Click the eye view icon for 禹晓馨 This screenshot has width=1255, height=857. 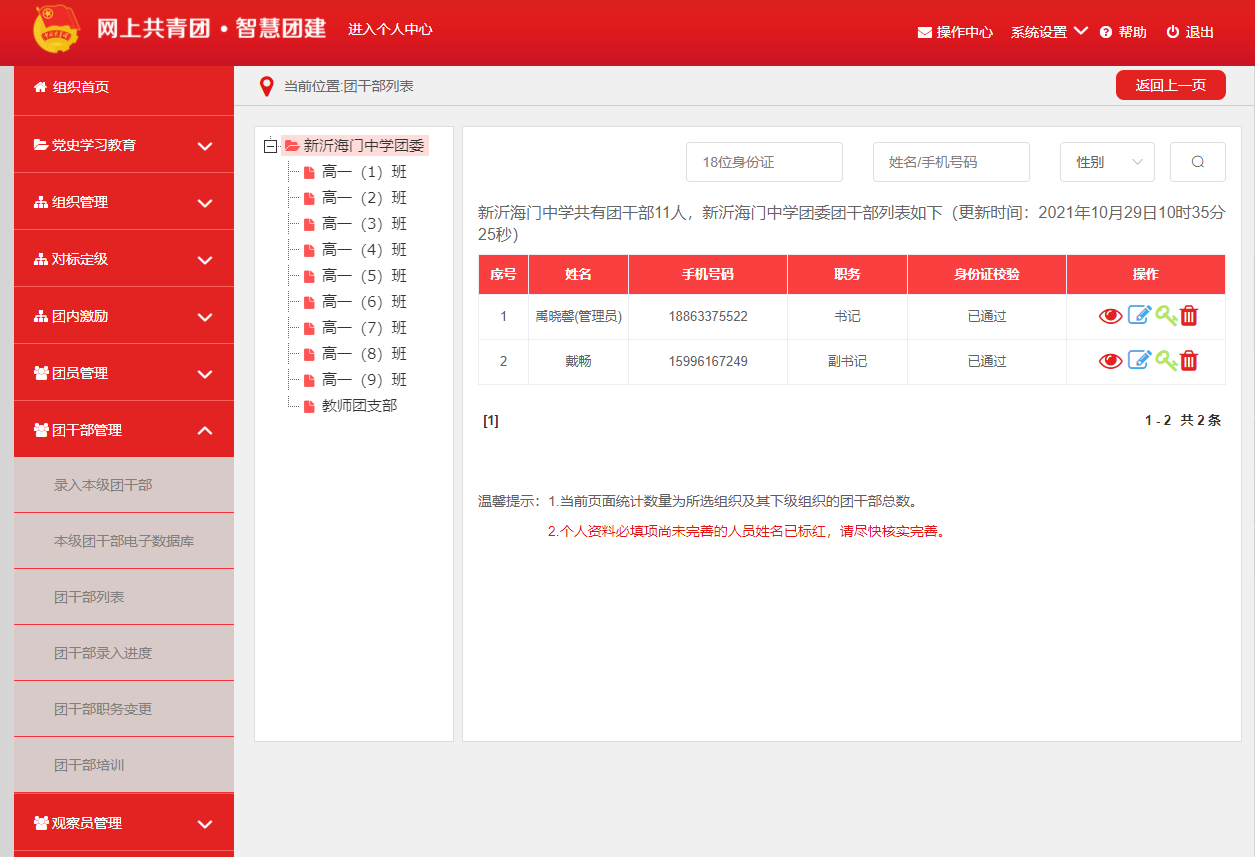click(x=1110, y=316)
